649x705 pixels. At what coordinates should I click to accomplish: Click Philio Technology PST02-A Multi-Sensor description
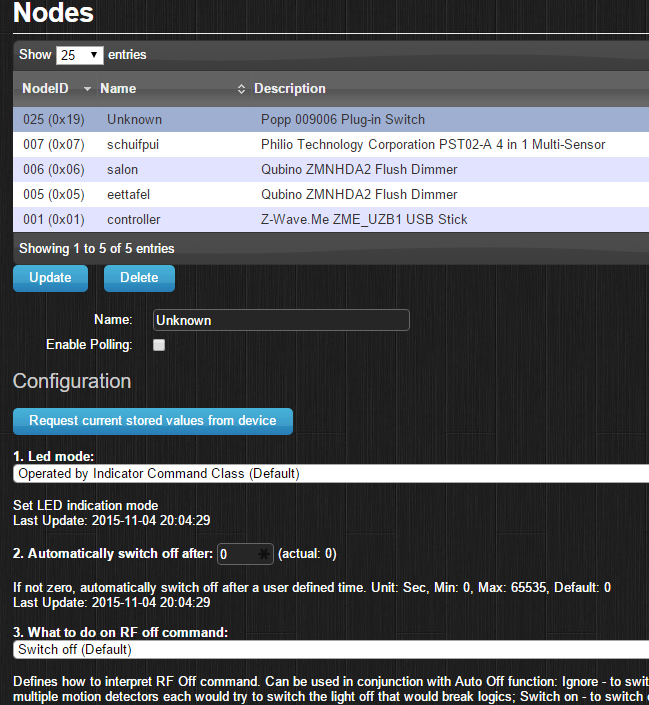click(x=433, y=145)
